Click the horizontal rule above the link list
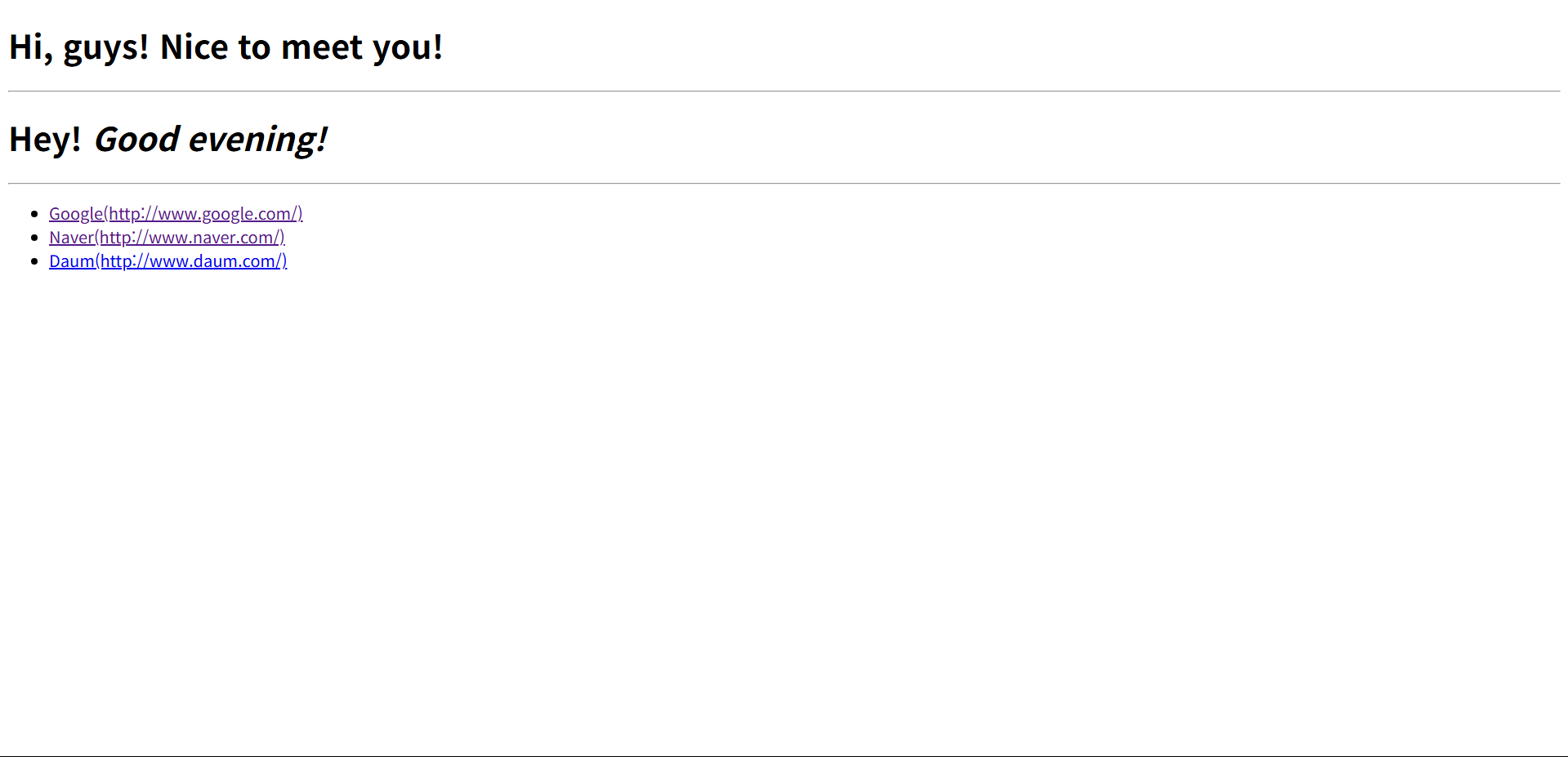 (784, 184)
